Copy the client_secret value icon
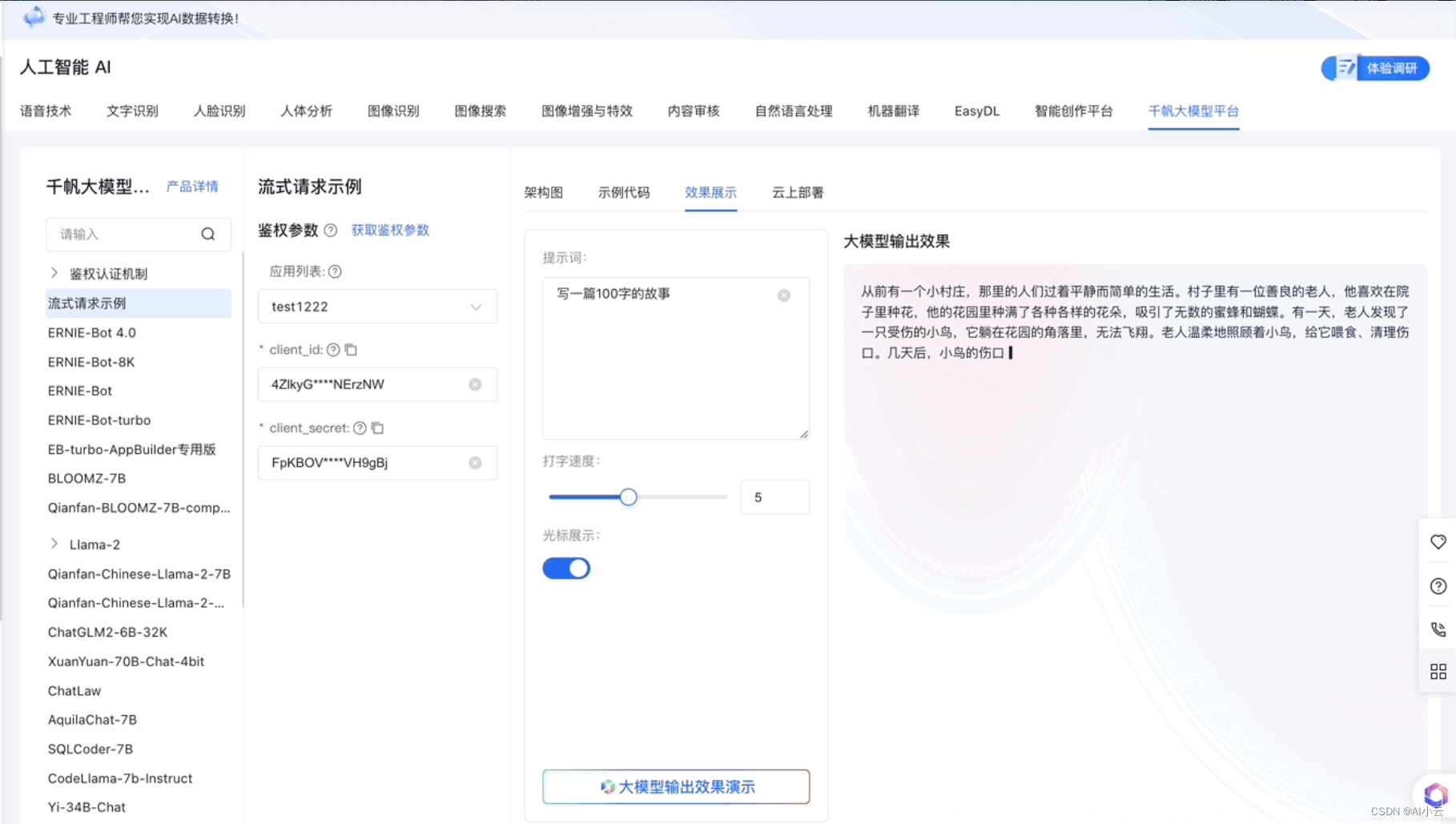The image size is (1456, 824). (377, 428)
